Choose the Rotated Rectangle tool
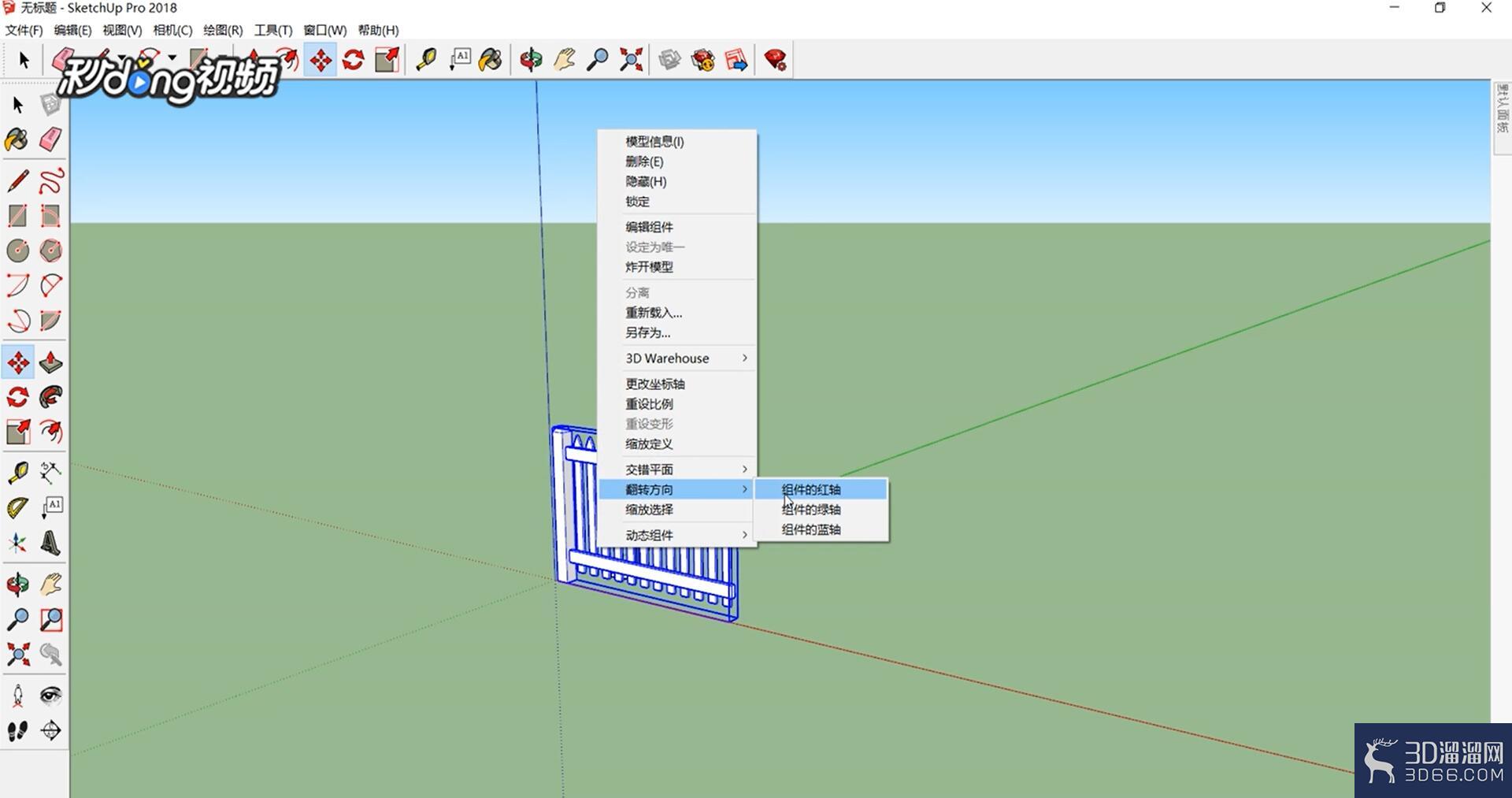The height and width of the screenshot is (798, 1512). point(50,216)
